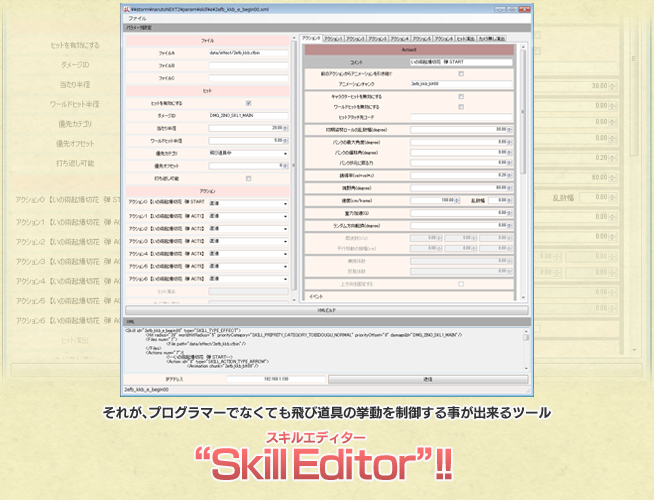Open the 優先カテゴリ dropdown

pyautogui.click(x=249, y=153)
